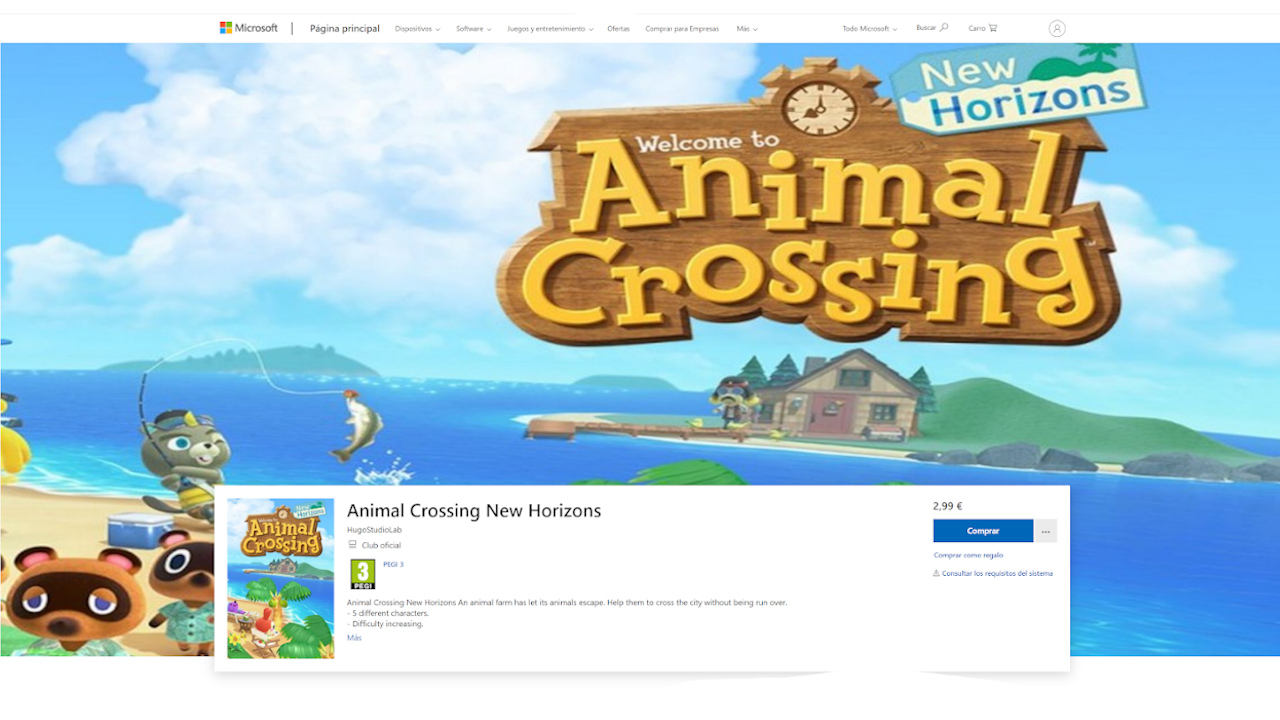1280x720 pixels.
Task: Expand the Dispositivos dropdown
Action: pos(416,29)
